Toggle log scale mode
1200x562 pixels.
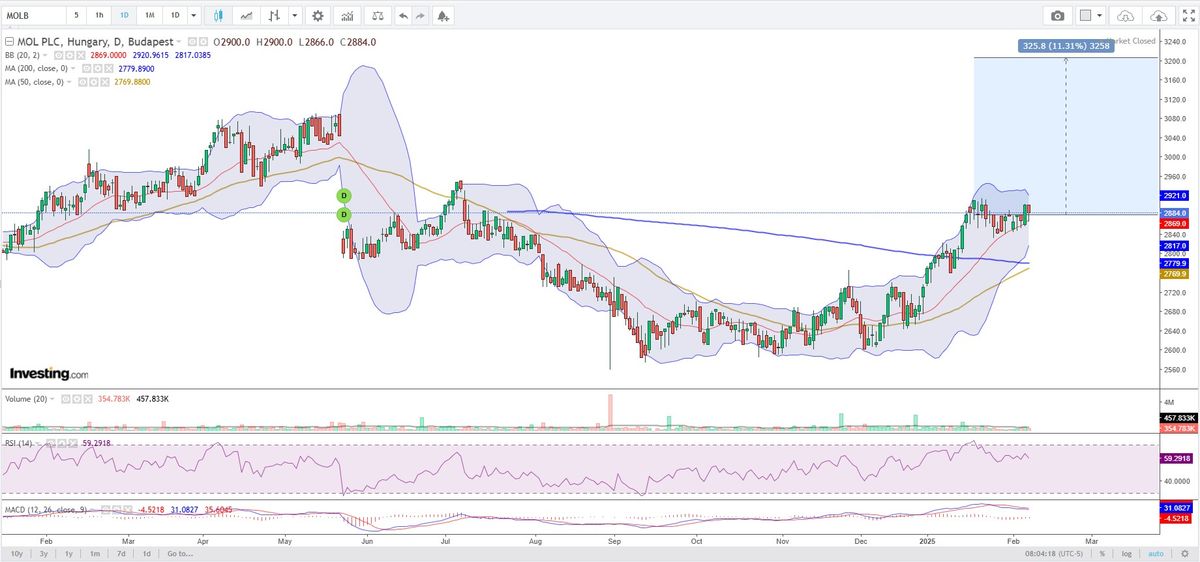click(x=1127, y=553)
